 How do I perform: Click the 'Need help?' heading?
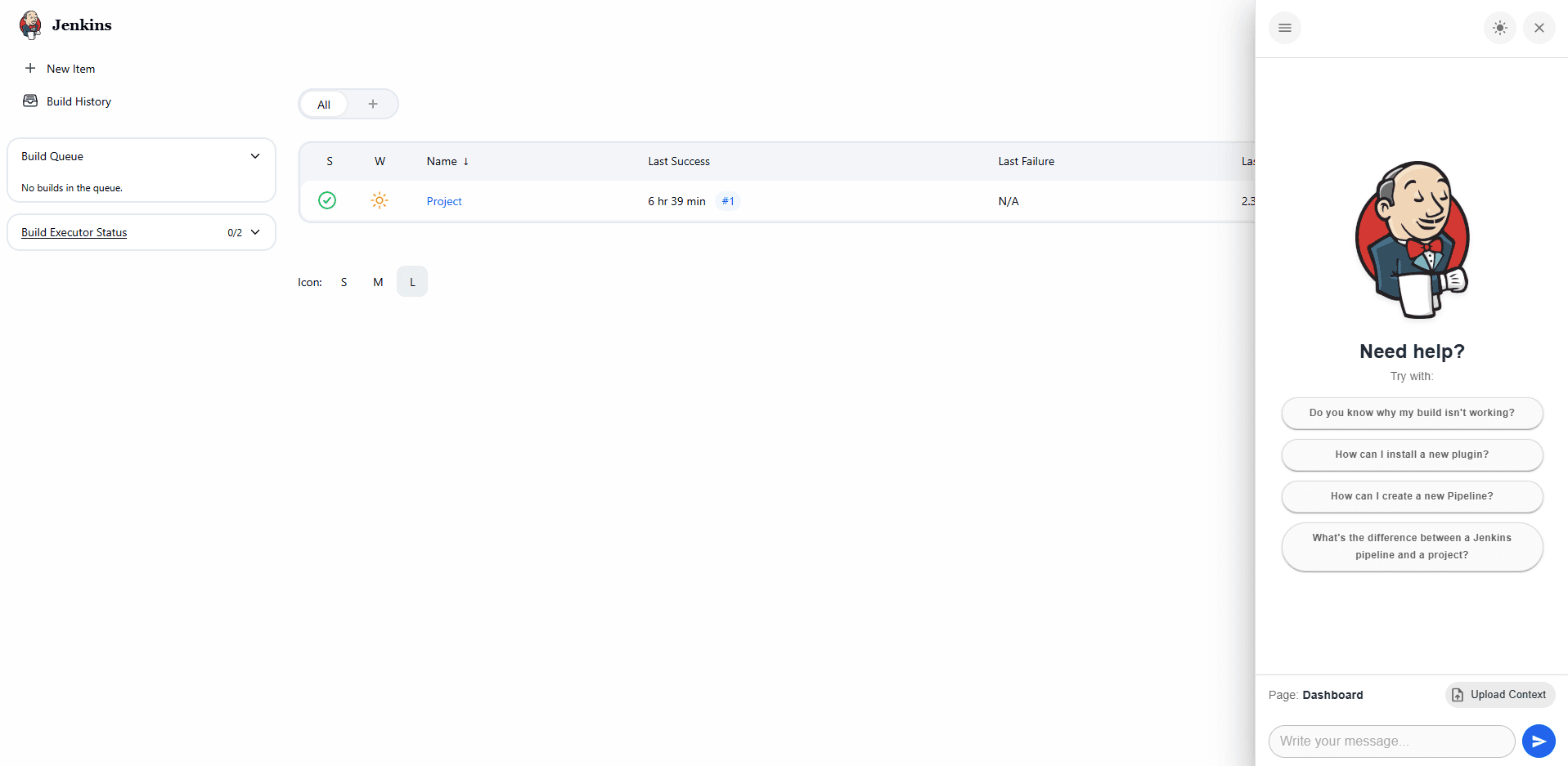(x=1413, y=352)
